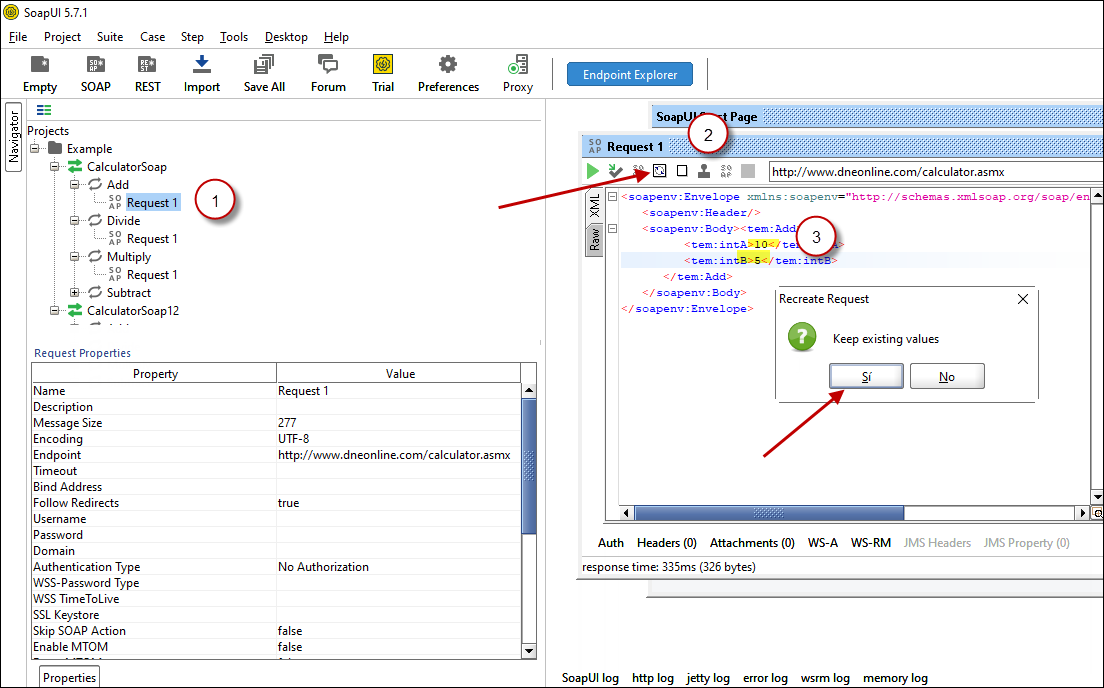Collapse the Multiply operation node
This screenshot has width=1104, height=688.
click(75, 256)
